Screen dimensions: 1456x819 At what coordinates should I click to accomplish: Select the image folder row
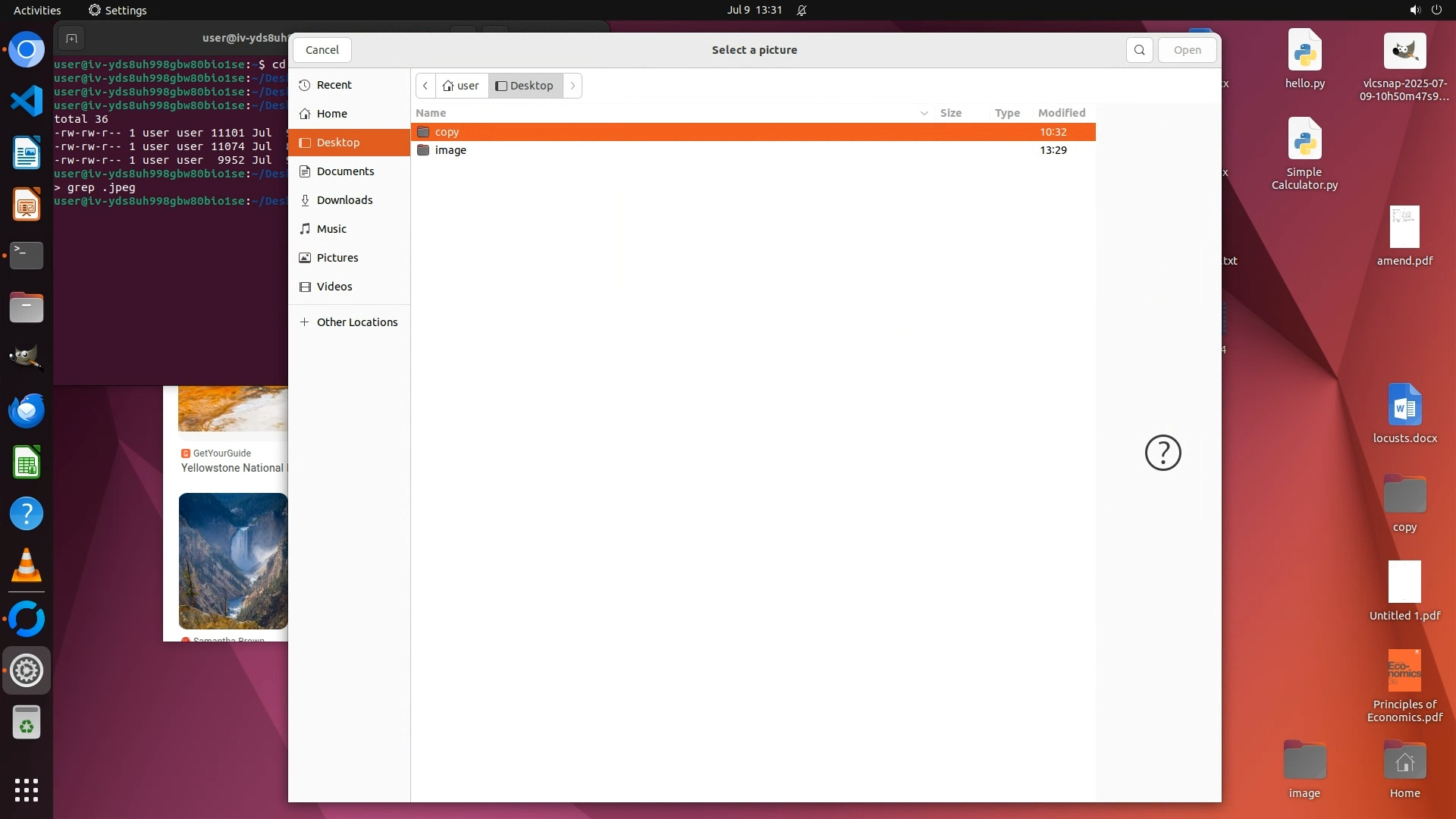(x=450, y=150)
